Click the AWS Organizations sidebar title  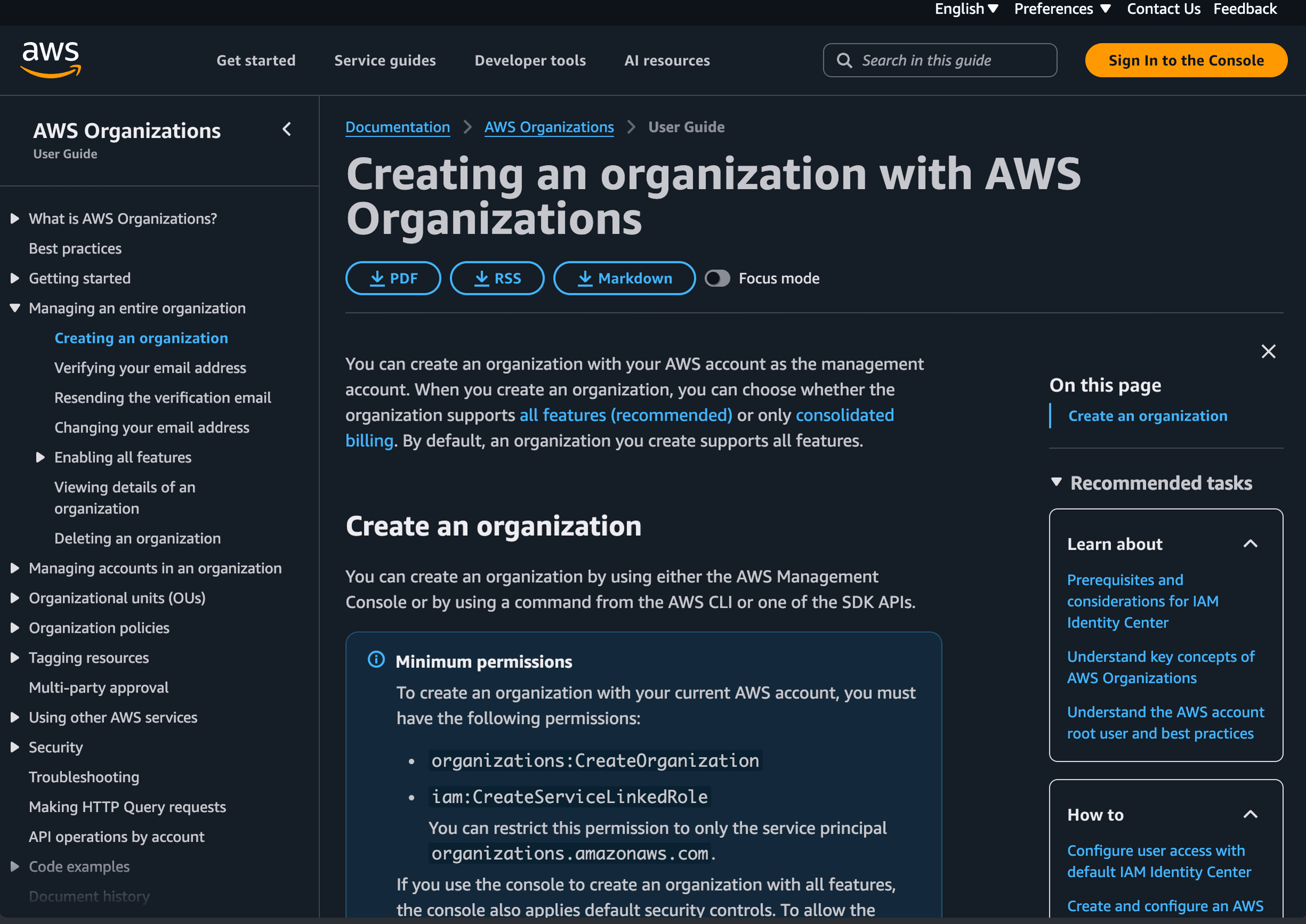tap(126, 131)
